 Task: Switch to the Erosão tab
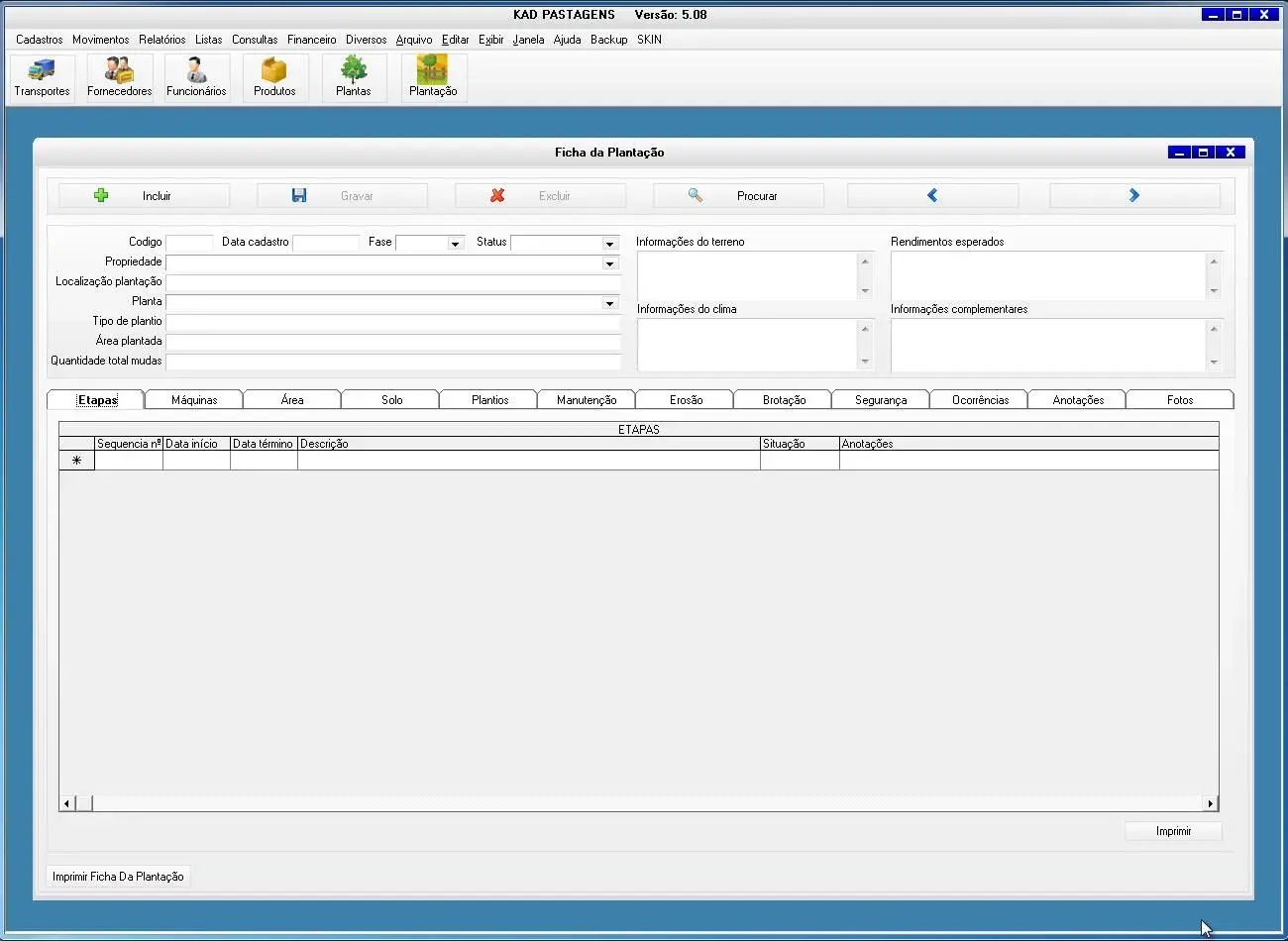pyautogui.click(x=686, y=400)
